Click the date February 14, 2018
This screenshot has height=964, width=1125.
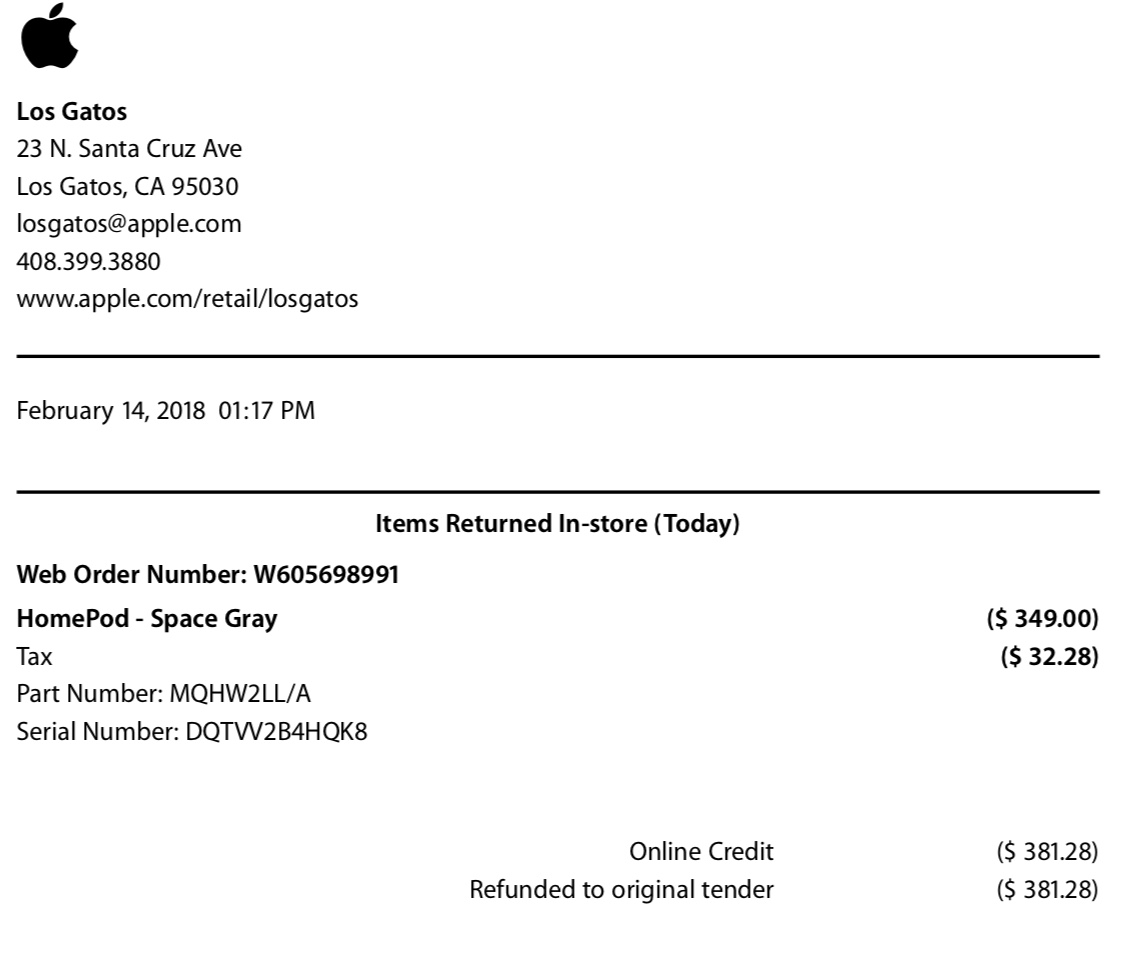click(x=111, y=411)
